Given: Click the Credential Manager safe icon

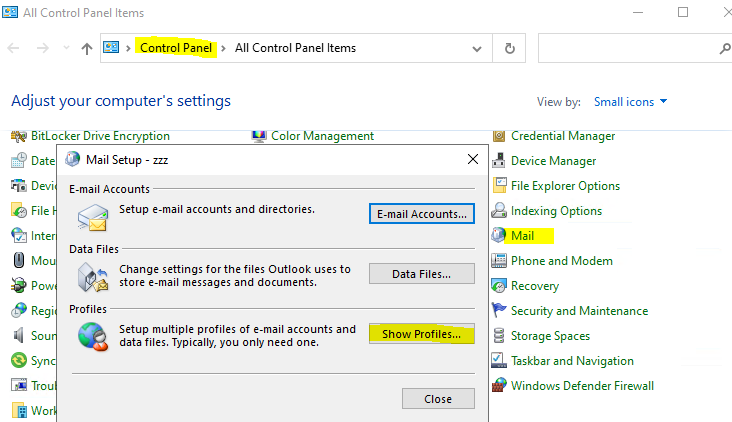Looking at the screenshot, I should point(499,136).
